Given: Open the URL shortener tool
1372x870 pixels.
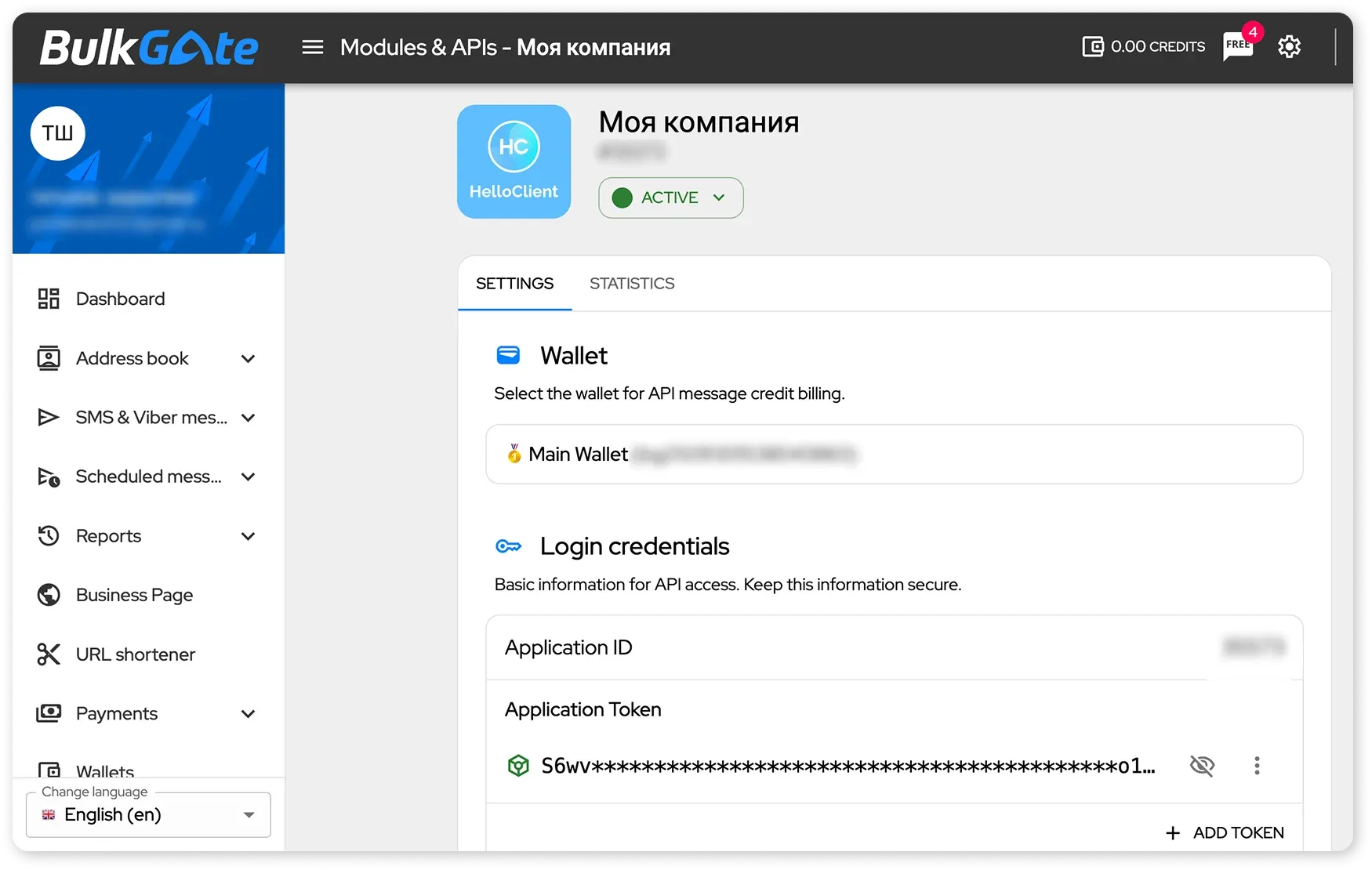Looking at the screenshot, I should (x=135, y=654).
